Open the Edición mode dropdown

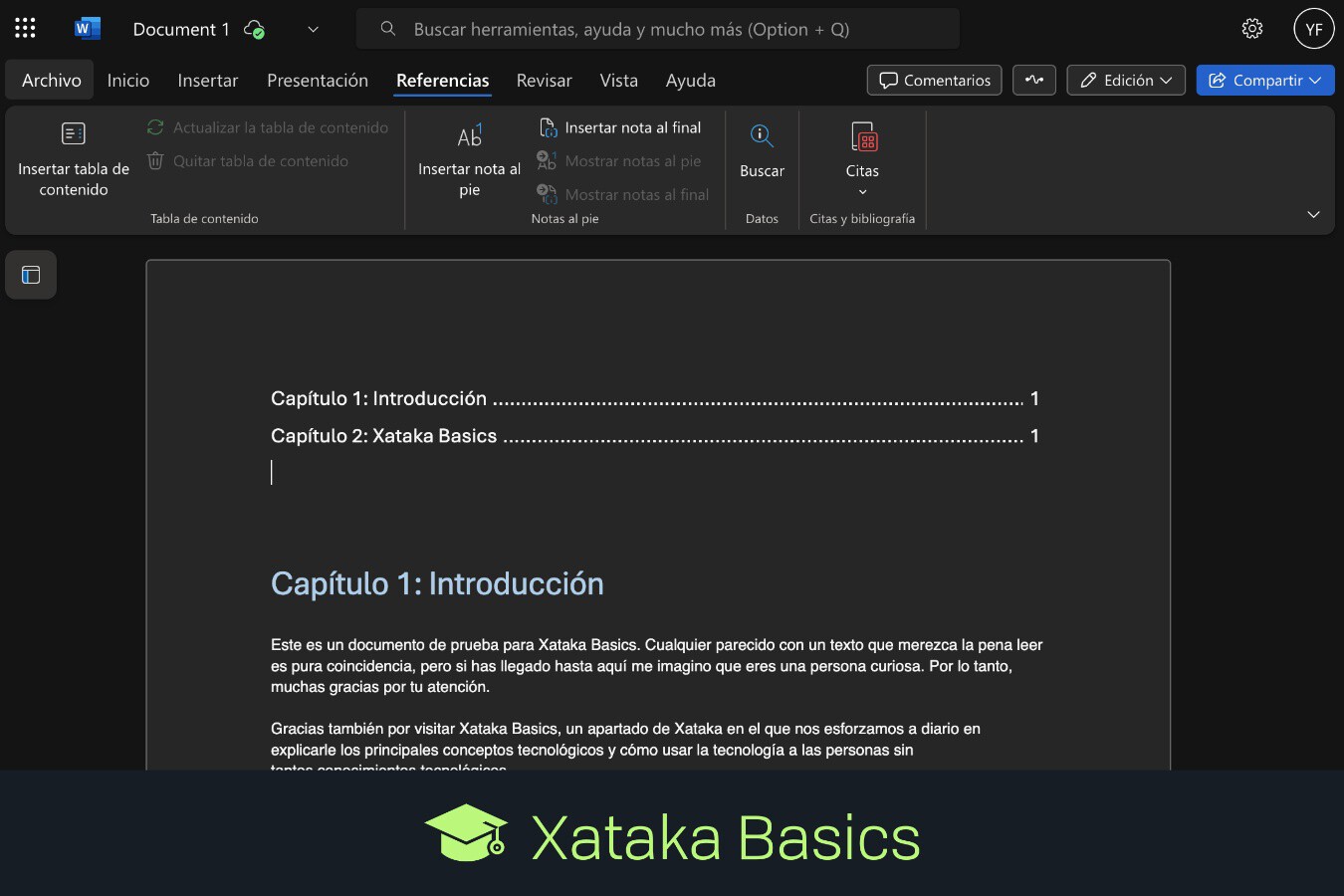coord(1126,81)
